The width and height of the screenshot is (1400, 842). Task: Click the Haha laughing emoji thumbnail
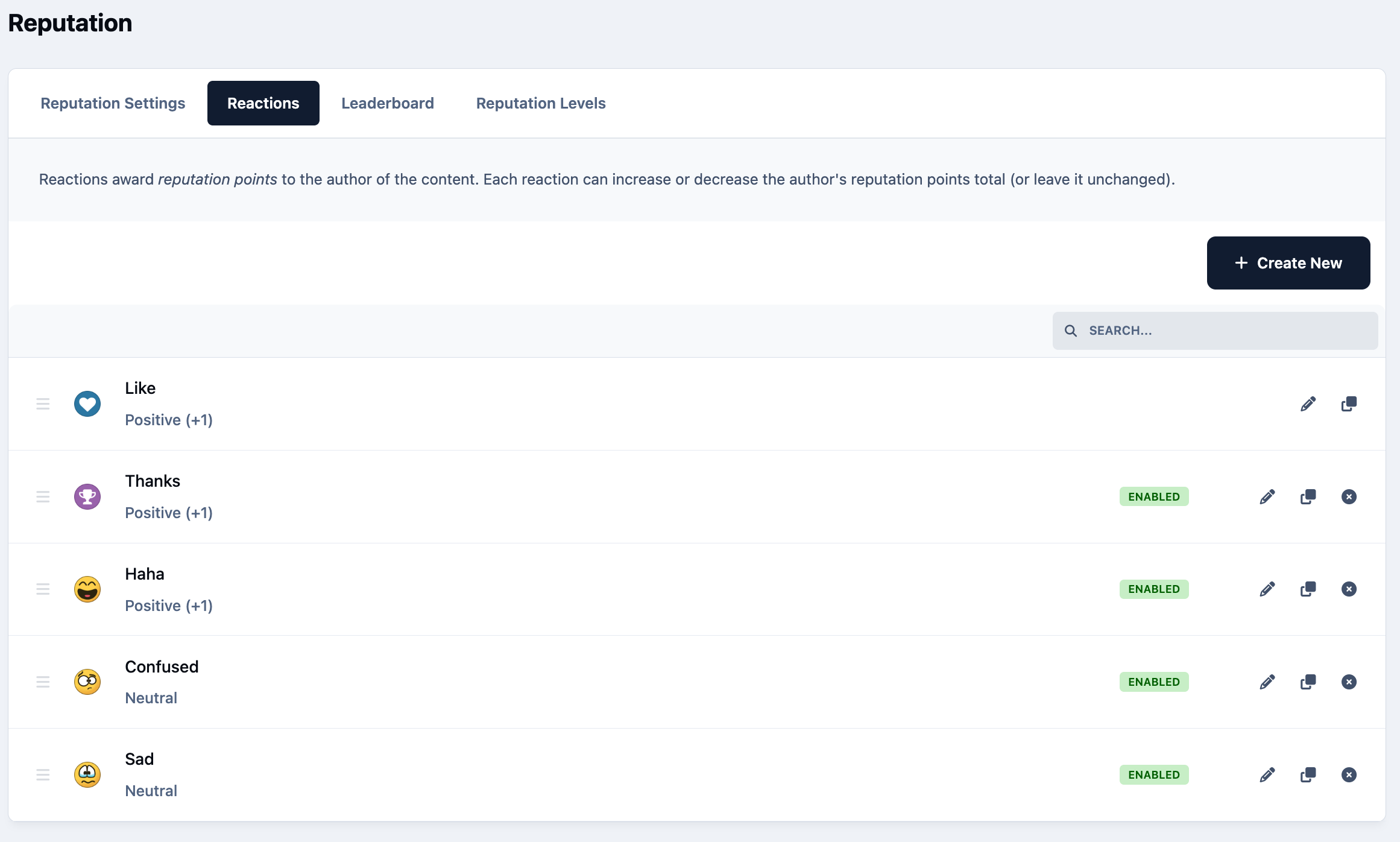[x=87, y=589]
